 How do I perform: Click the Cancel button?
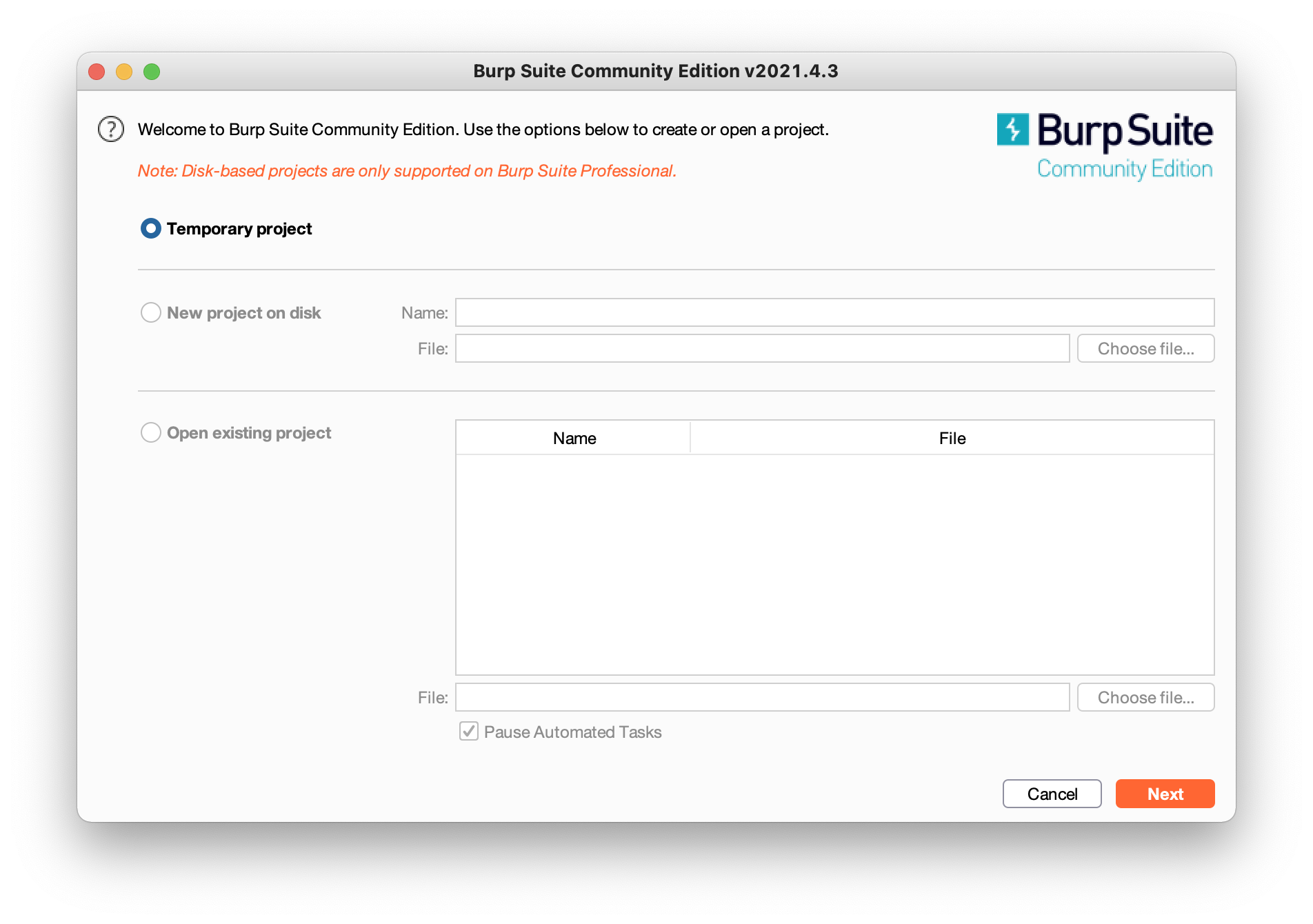pos(1052,794)
